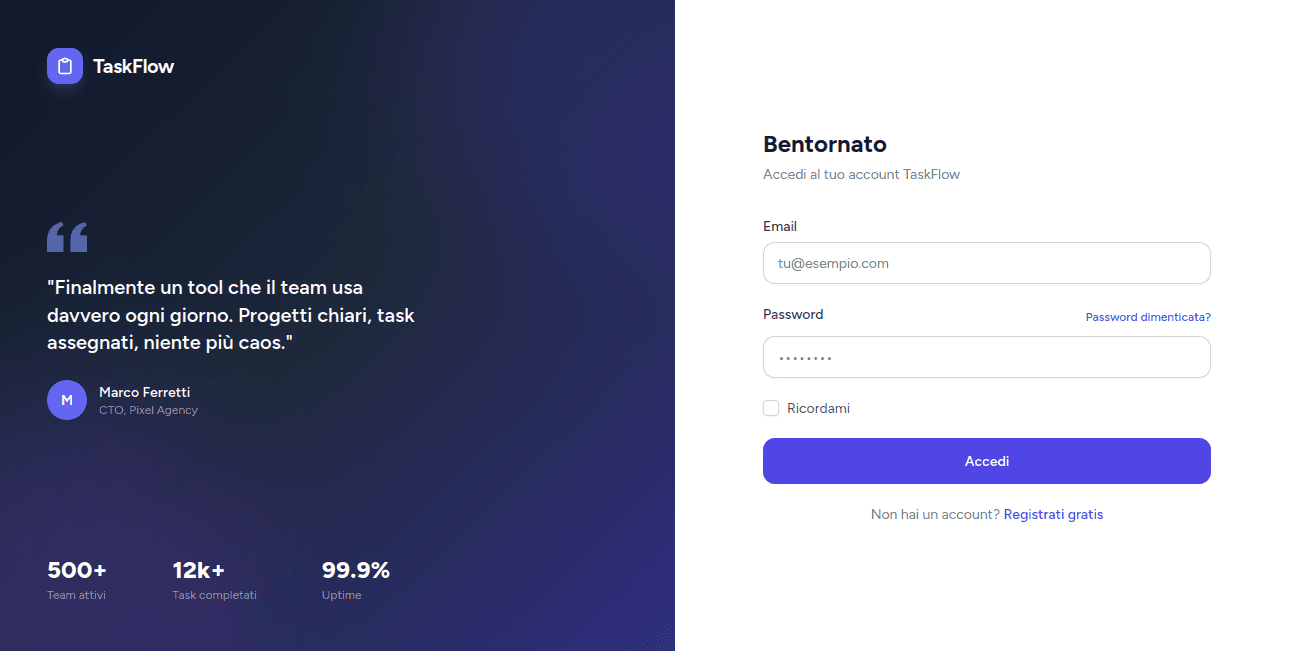Screen dimensions: 1293x651
Task: Click the TaskFlow clipboard logo icon
Action: click(65, 66)
